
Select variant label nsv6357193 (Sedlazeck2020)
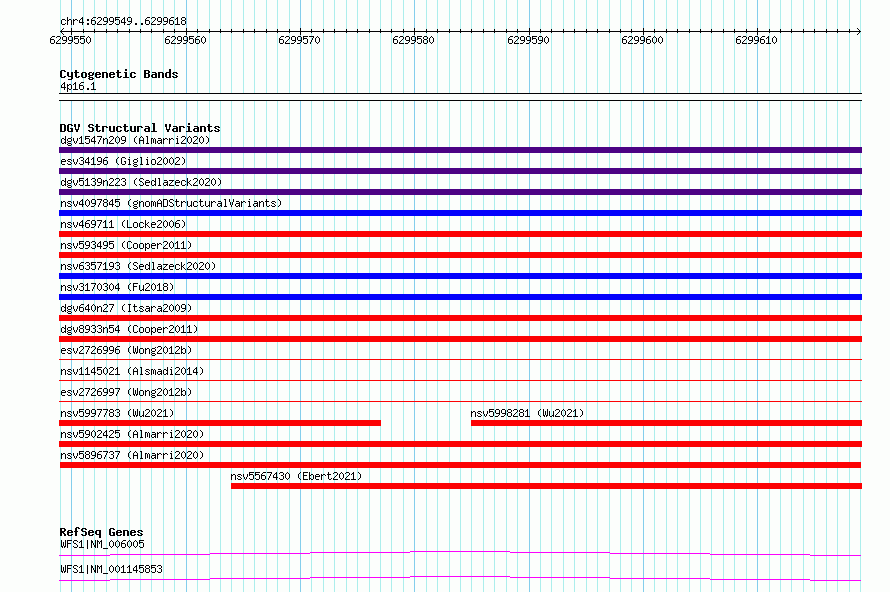tap(138, 266)
